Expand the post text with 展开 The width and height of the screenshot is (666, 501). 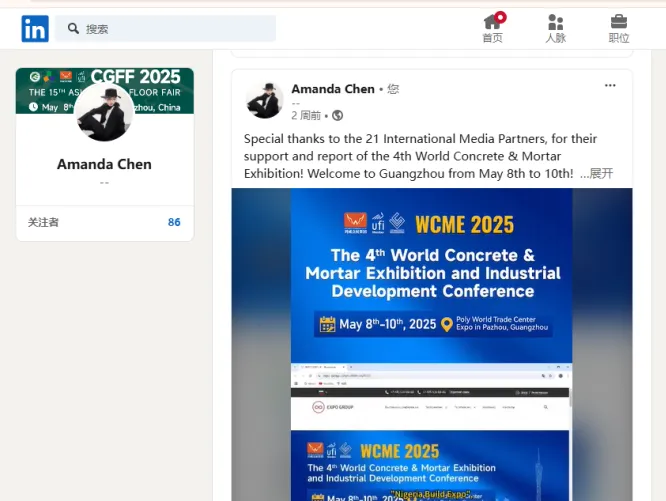(601, 173)
